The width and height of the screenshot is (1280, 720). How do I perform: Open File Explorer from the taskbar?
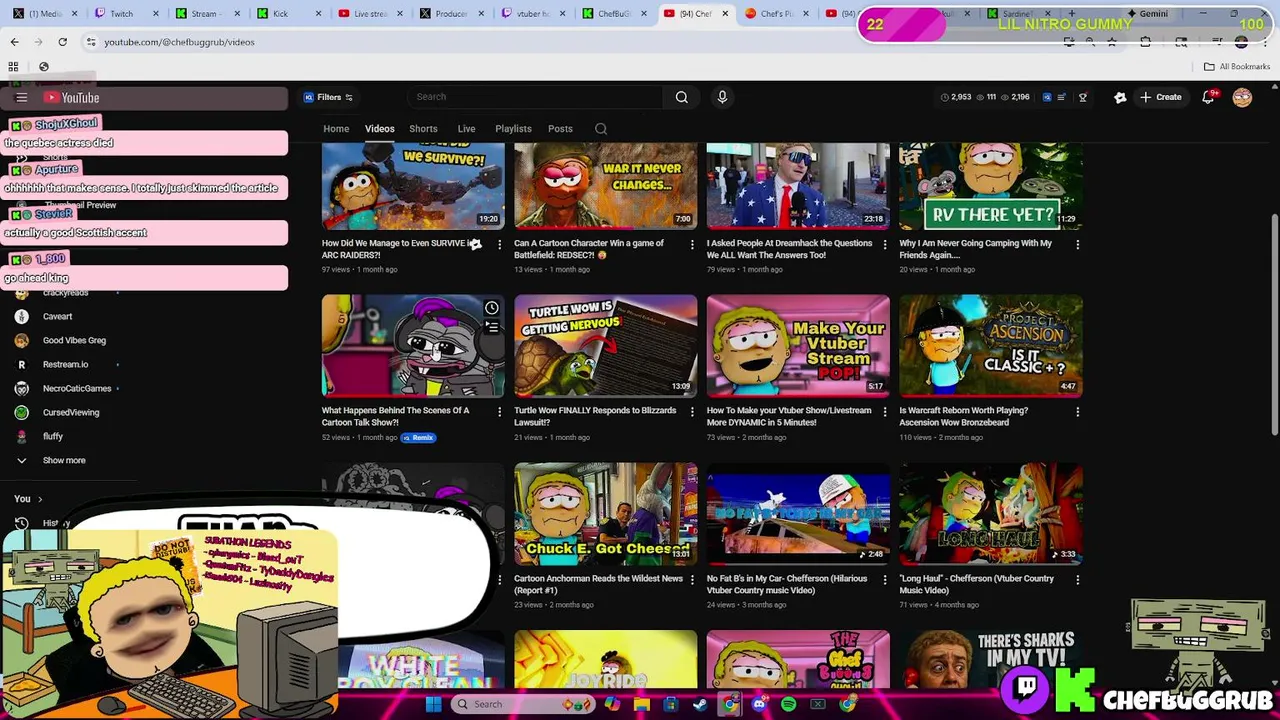click(642, 704)
